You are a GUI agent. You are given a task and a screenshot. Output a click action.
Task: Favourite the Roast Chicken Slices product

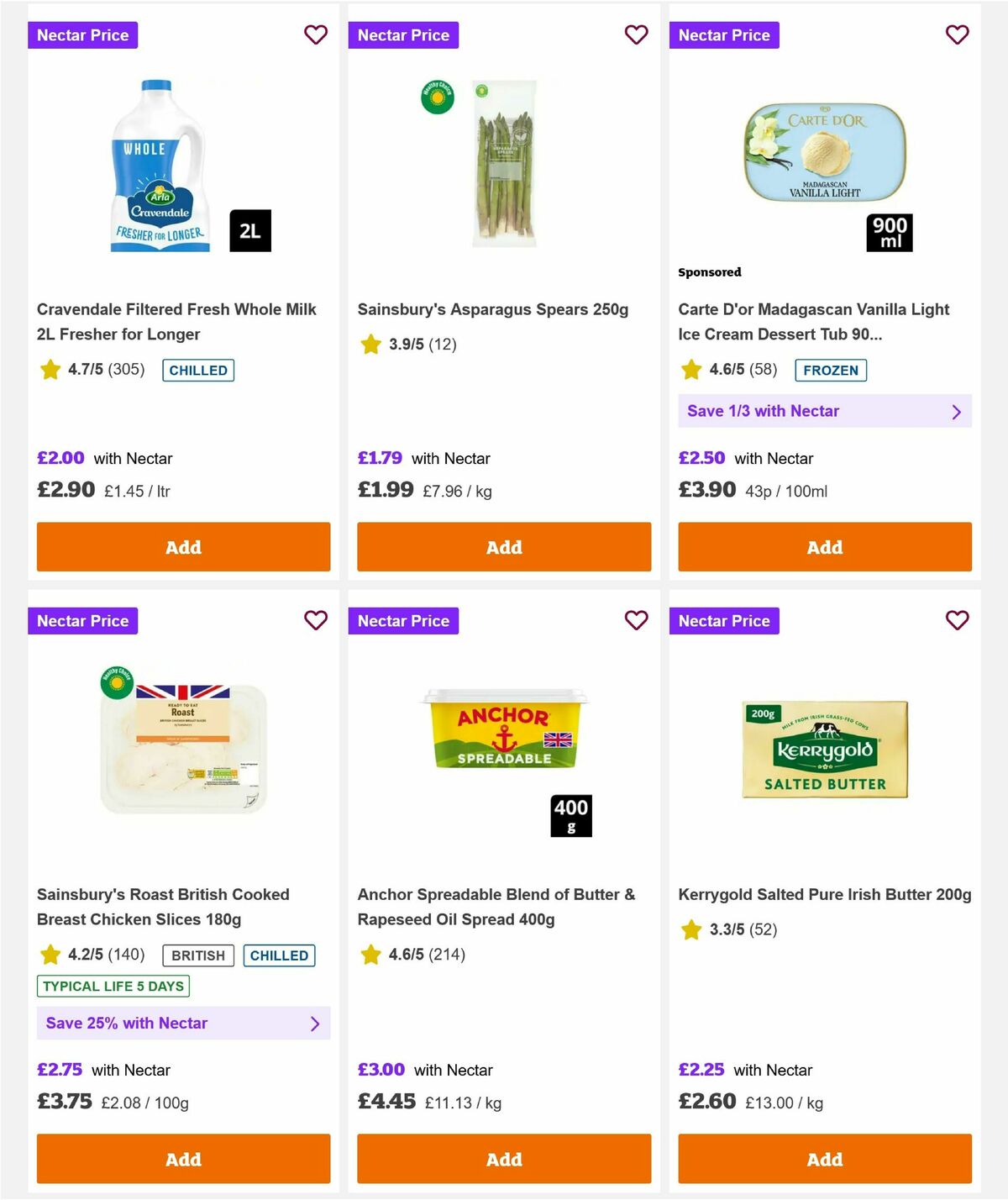tap(316, 621)
